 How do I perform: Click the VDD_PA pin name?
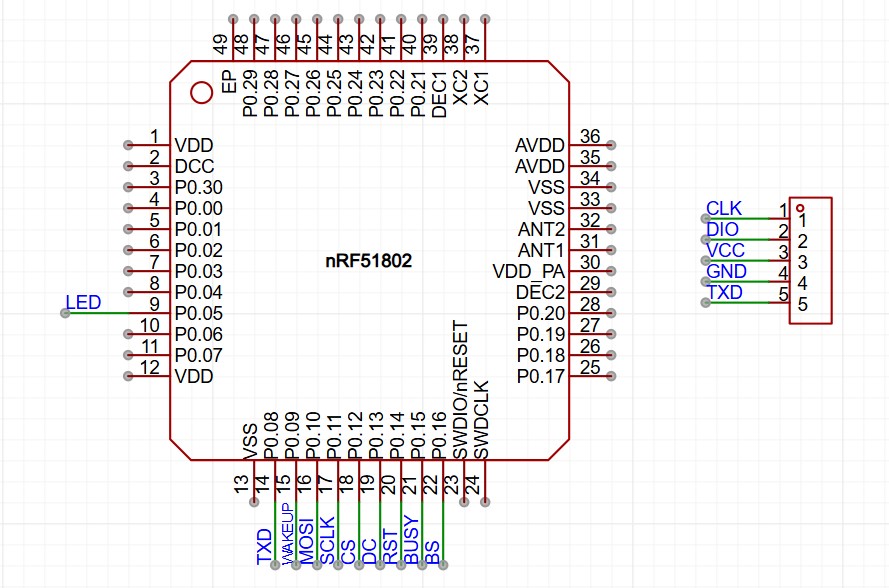point(528,271)
